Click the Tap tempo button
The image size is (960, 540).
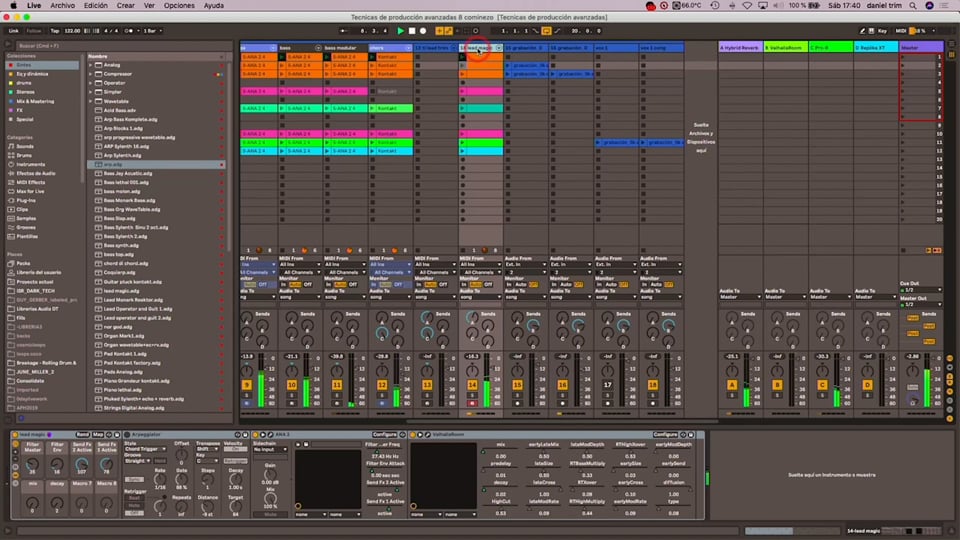click(x=54, y=31)
